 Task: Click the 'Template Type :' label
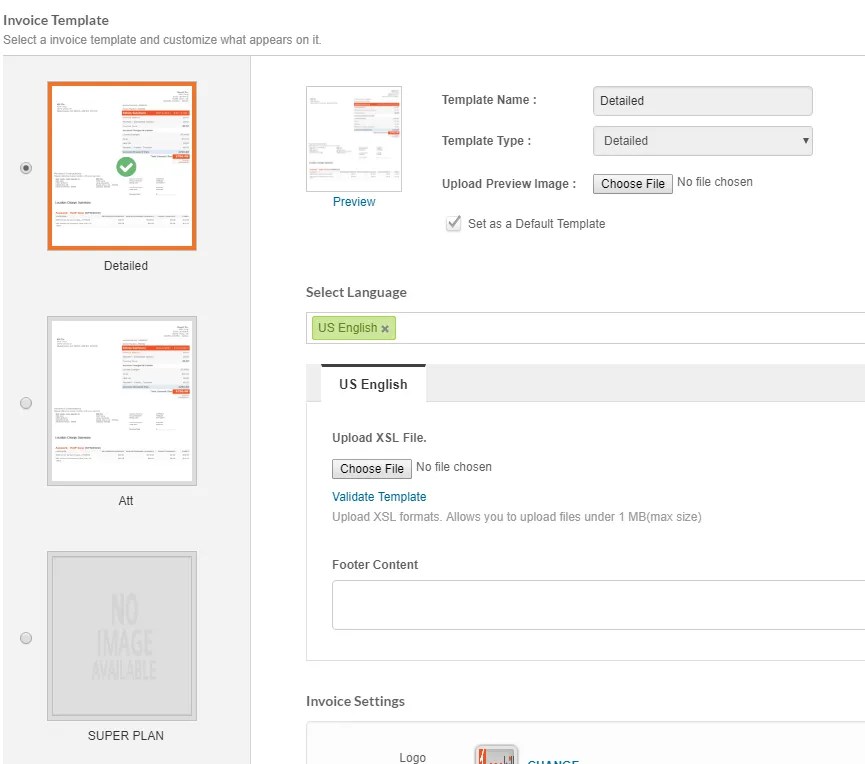[486, 141]
